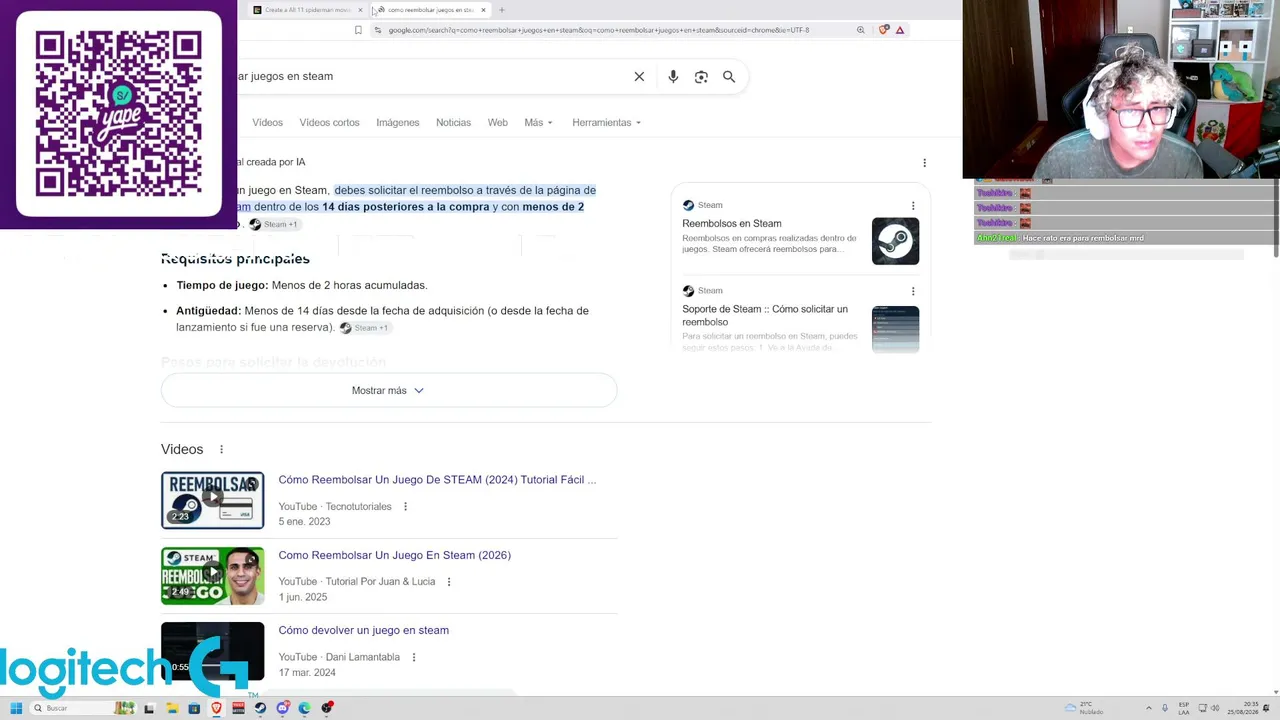This screenshot has width=1280, height=720.
Task: Switch to the Videos search filter
Action: click(267, 123)
